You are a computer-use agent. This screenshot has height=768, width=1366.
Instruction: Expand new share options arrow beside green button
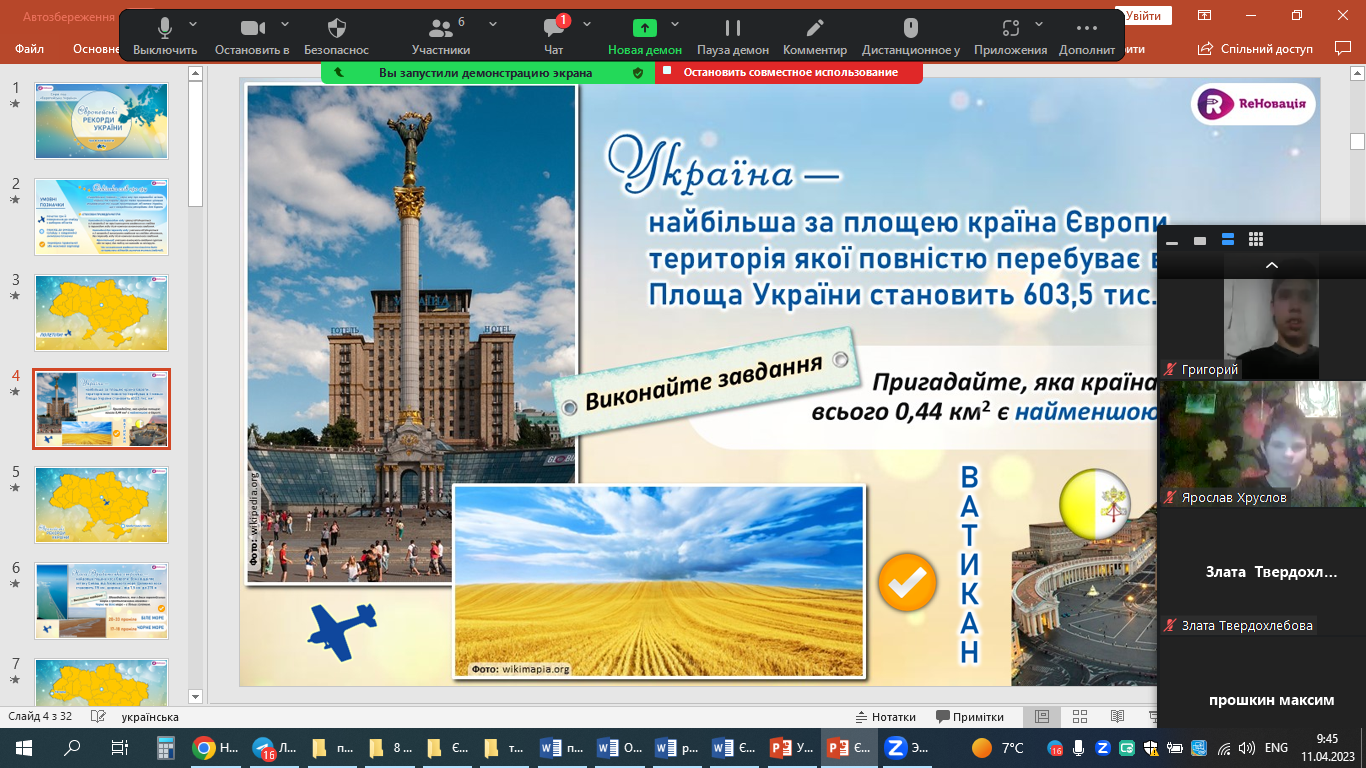[675, 24]
